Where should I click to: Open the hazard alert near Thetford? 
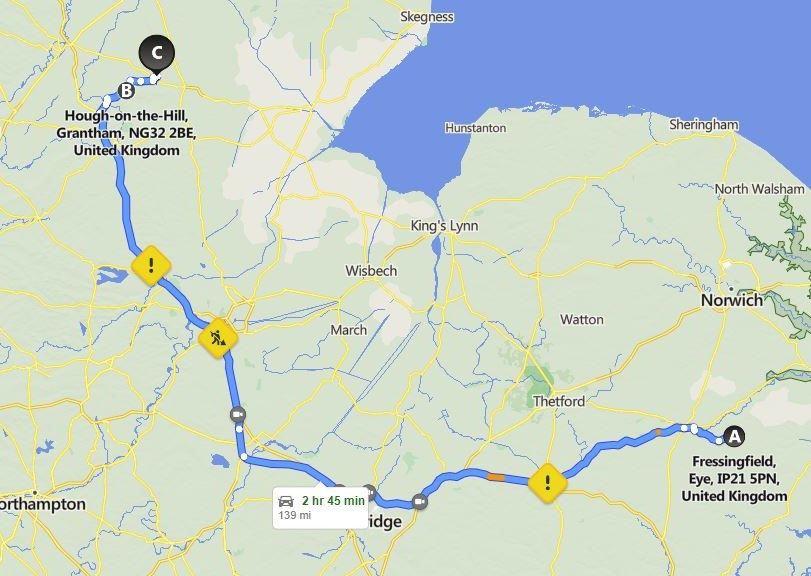tap(548, 483)
